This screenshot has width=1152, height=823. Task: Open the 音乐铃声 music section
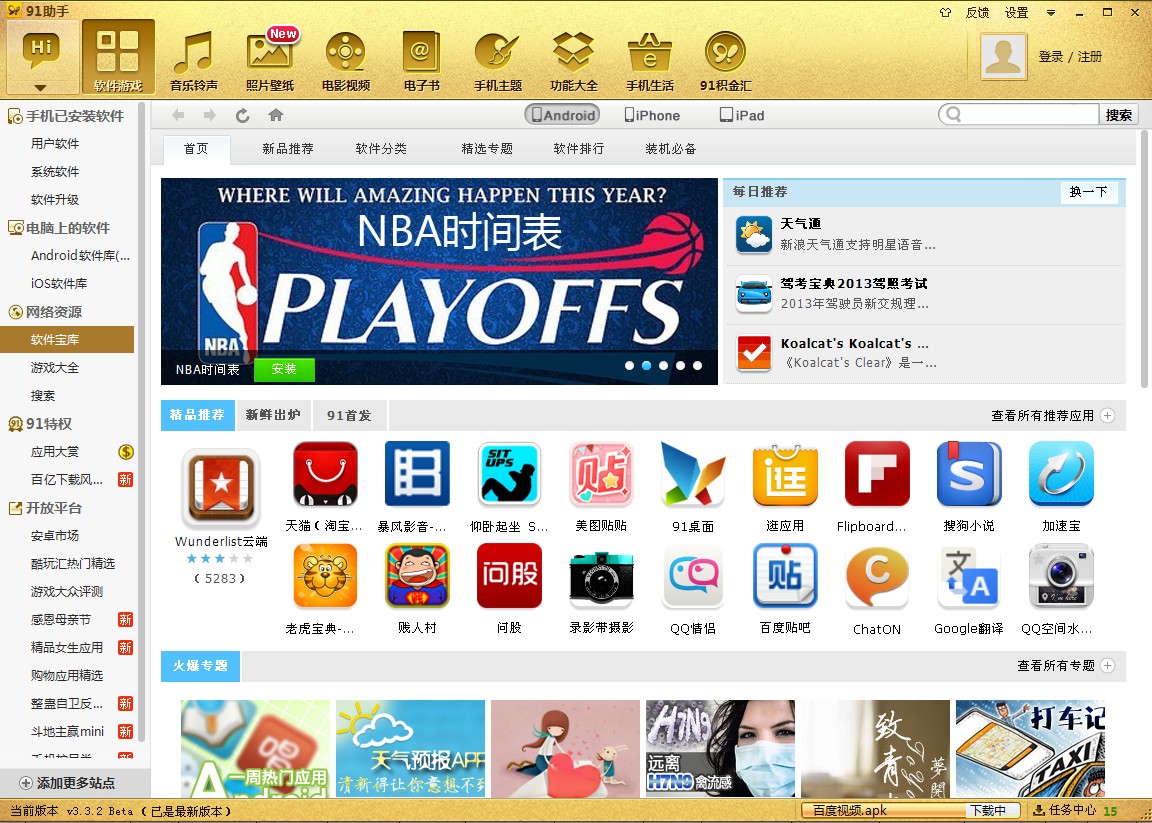point(194,60)
